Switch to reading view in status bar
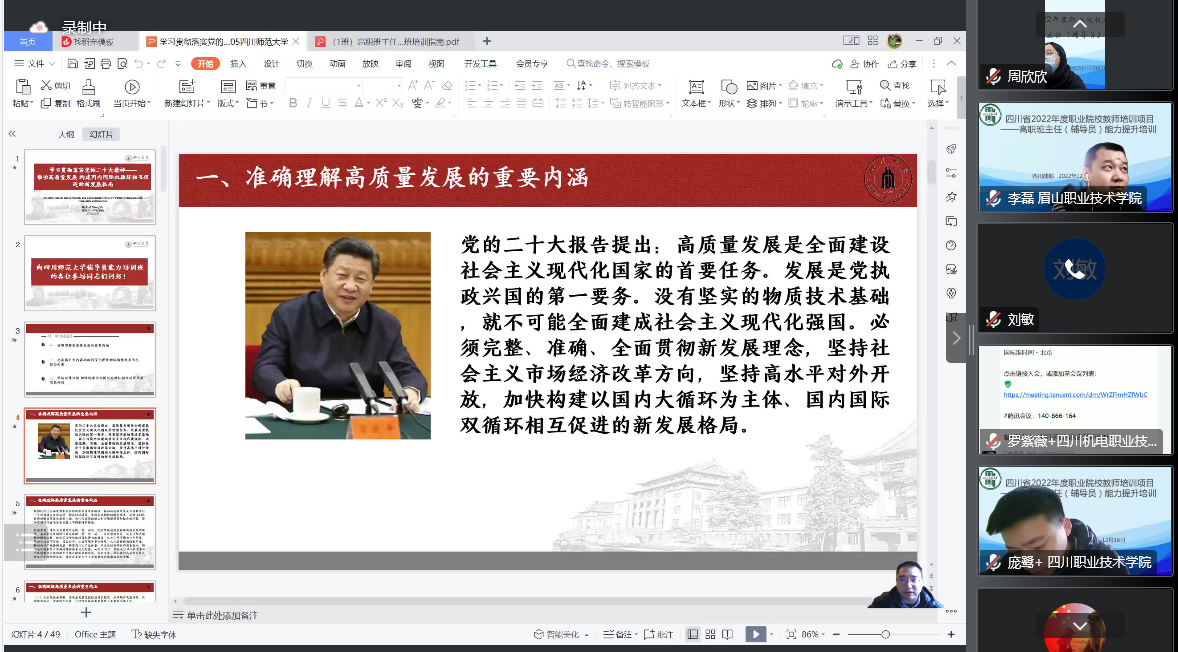 click(727, 634)
